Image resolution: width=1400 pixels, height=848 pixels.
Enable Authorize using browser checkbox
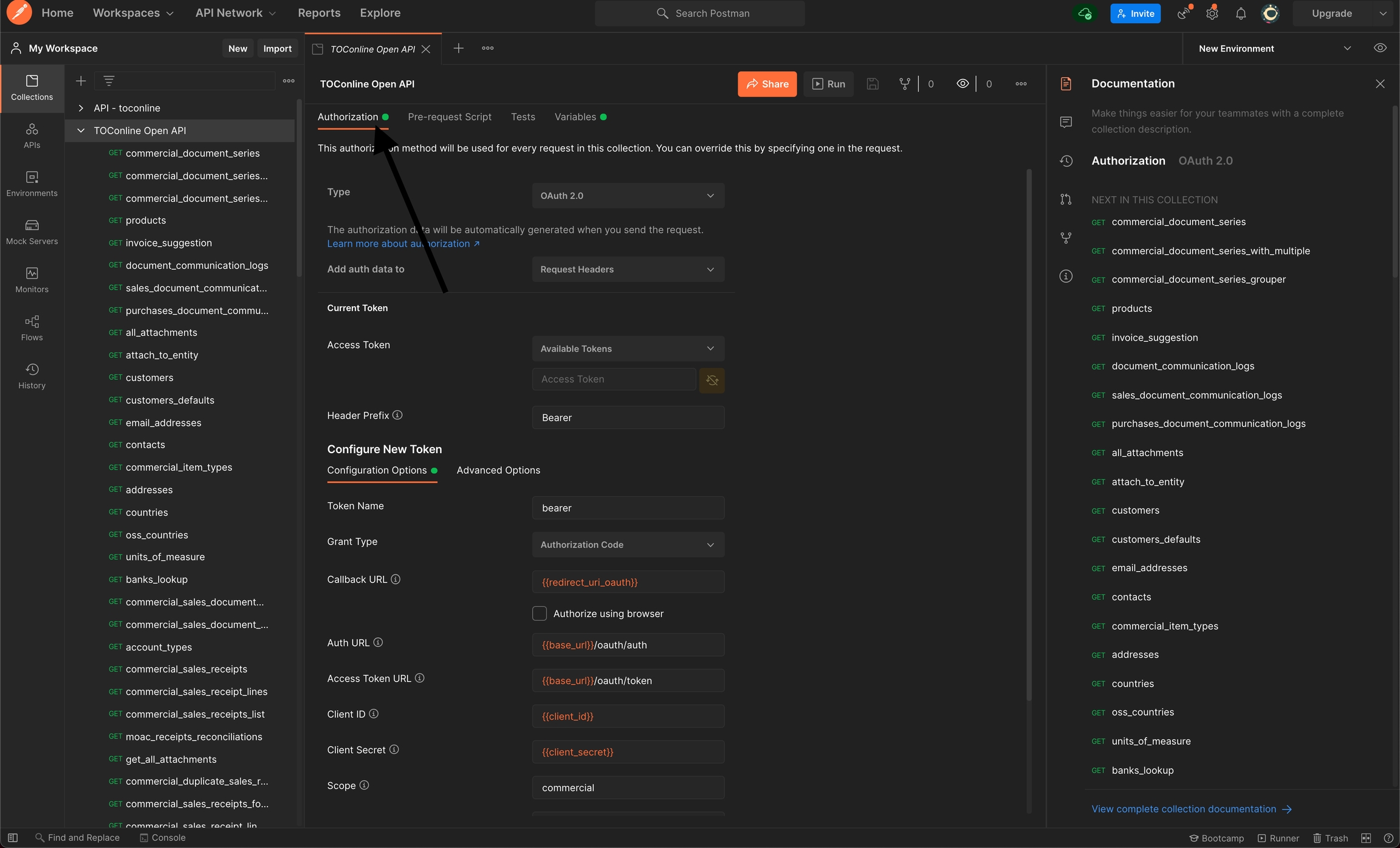pyautogui.click(x=539, y=614)
